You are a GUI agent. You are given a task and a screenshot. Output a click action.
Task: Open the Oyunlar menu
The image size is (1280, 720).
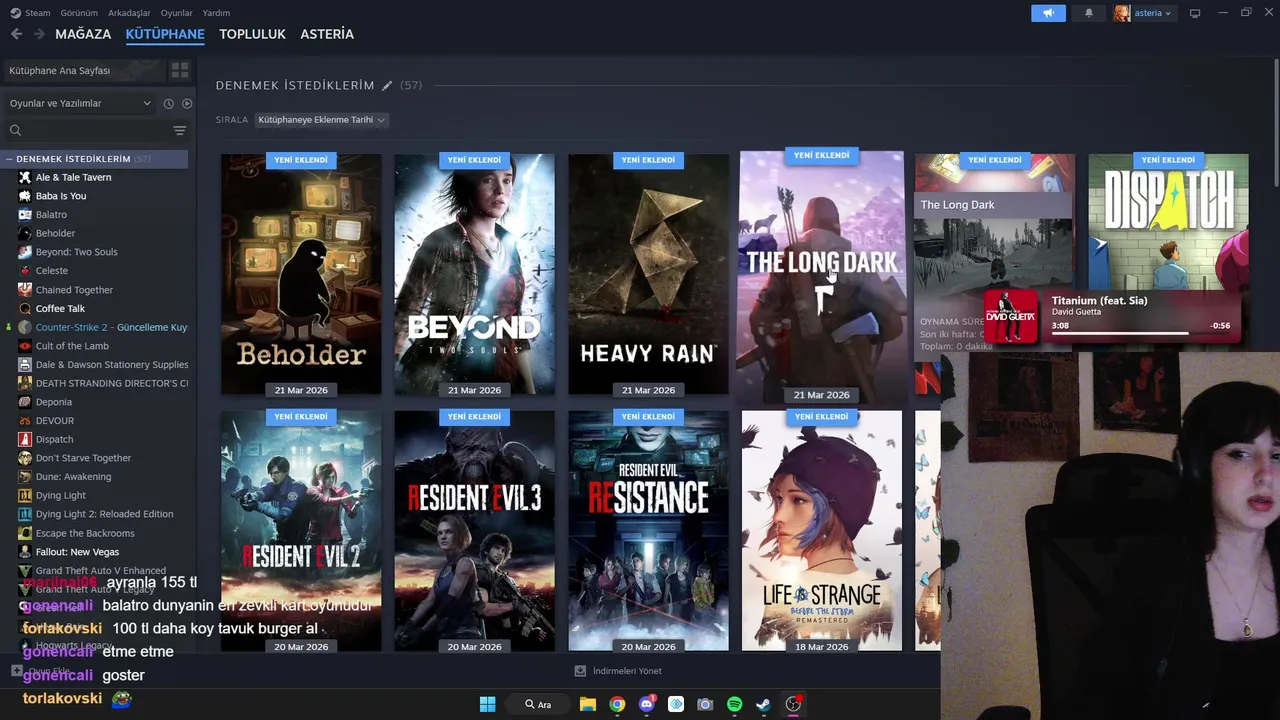(176, 13)
